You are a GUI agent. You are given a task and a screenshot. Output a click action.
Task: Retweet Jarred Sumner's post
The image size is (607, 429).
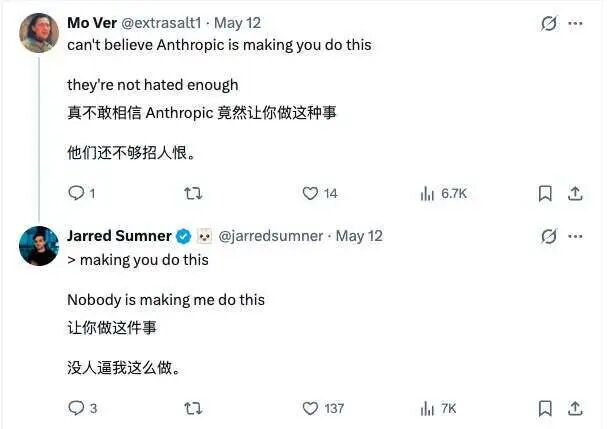(193, 408)
